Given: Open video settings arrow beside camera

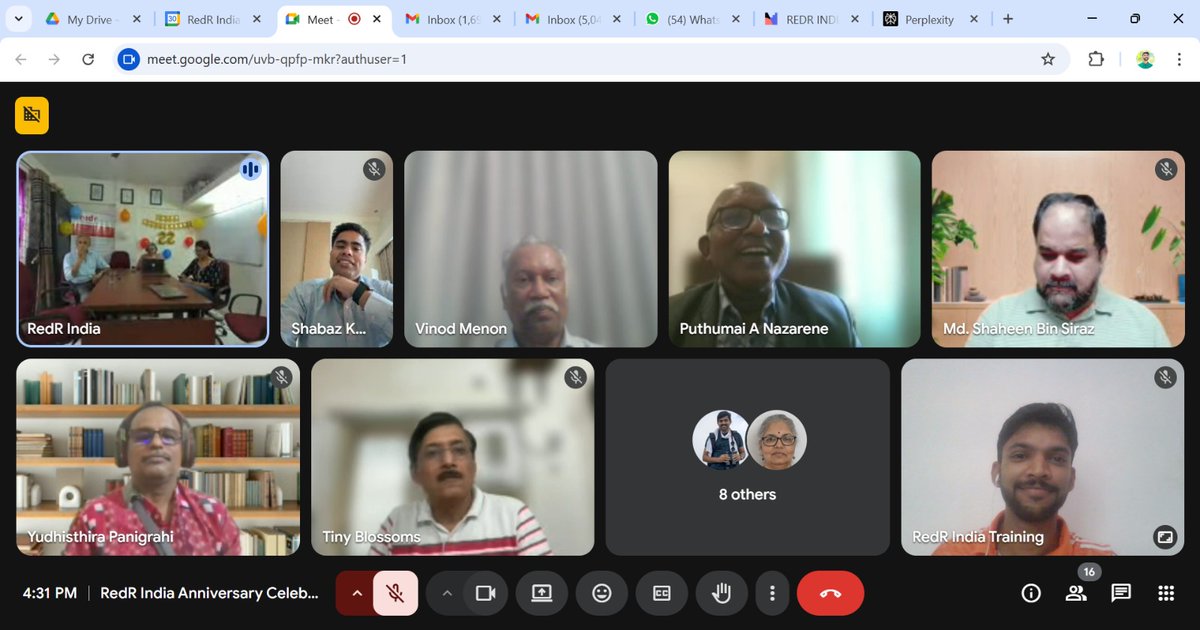Looking at the screenshot, I should coord(446,593).
